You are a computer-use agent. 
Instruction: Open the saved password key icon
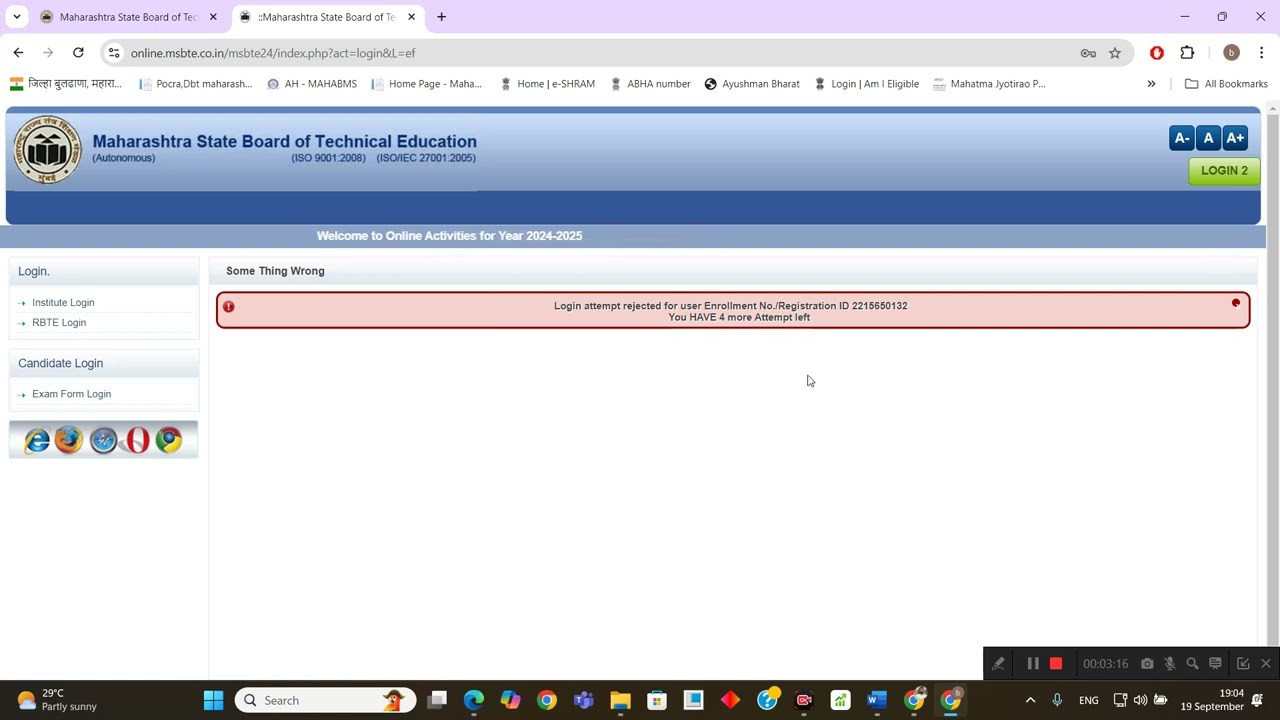(x=1088, y=53)
